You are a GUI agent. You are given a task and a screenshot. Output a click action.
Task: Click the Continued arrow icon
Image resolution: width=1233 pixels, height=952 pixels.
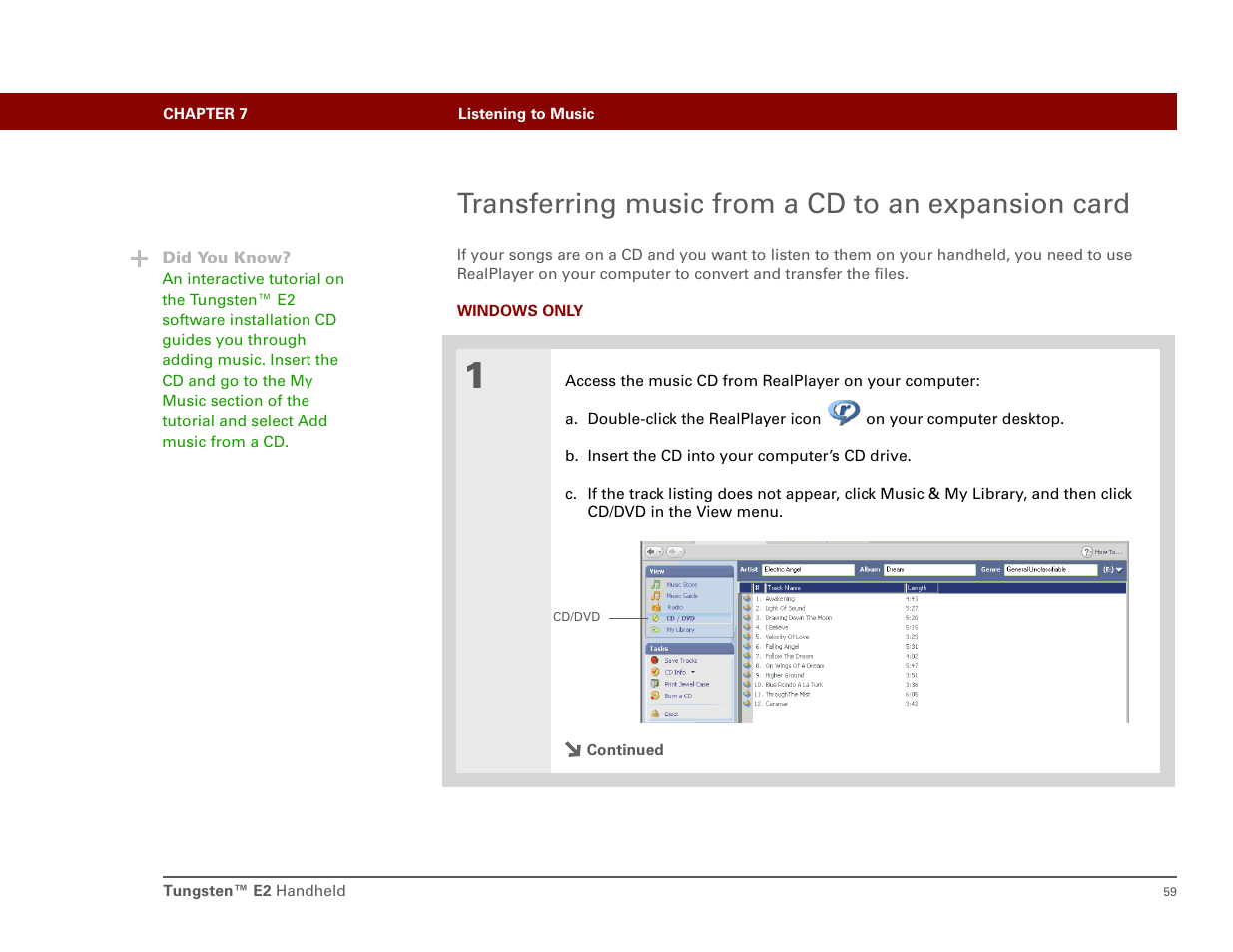pos(573,749)
